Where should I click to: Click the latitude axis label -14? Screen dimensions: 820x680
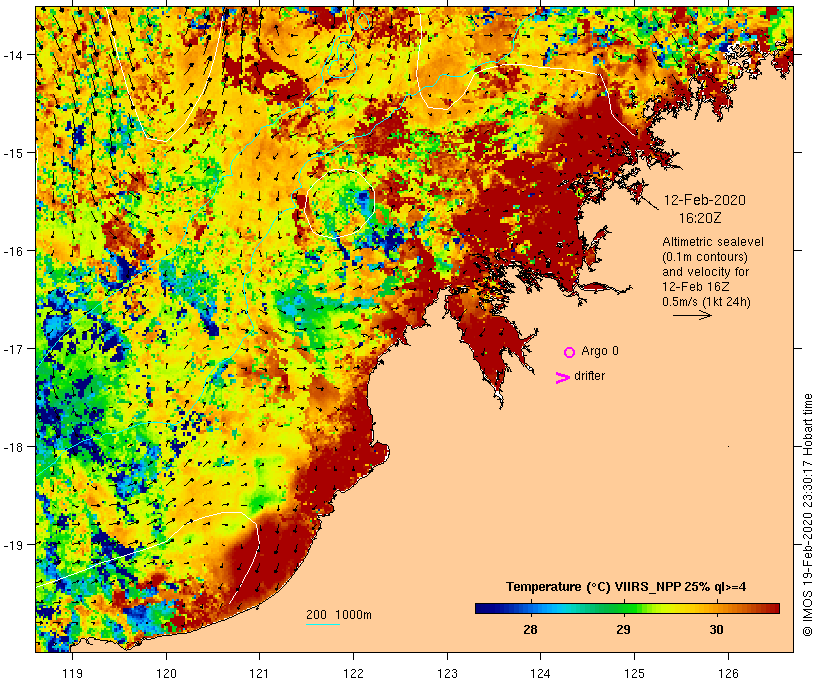pos(13,54)
